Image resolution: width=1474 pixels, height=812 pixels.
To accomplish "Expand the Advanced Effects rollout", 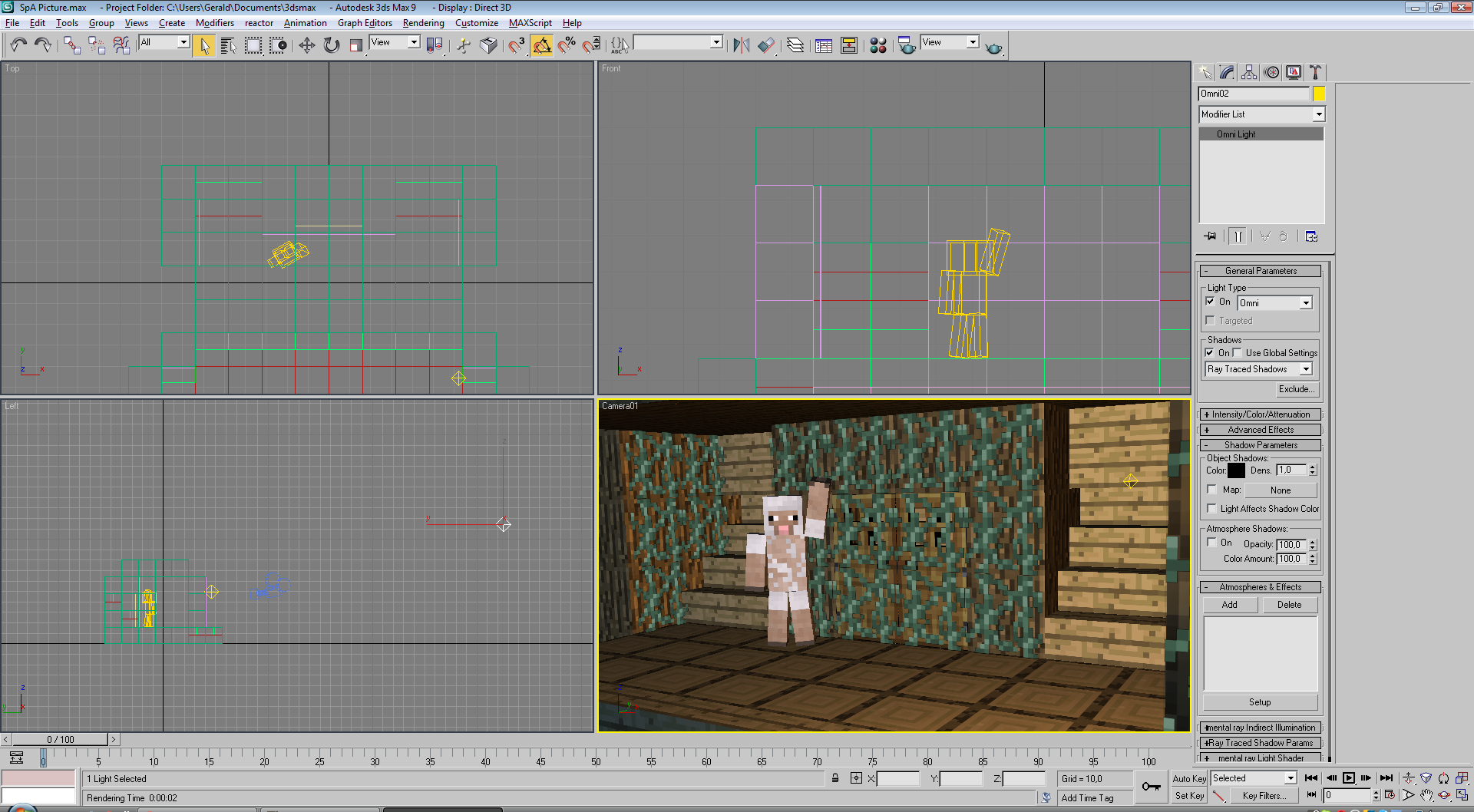I will tap(1260, 430).
